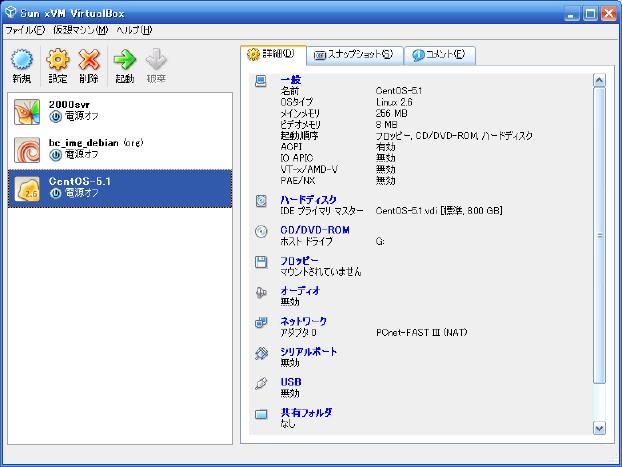Click the 共有フォルダ folder icon
The image size is (622, 467).
coord(261,414)
